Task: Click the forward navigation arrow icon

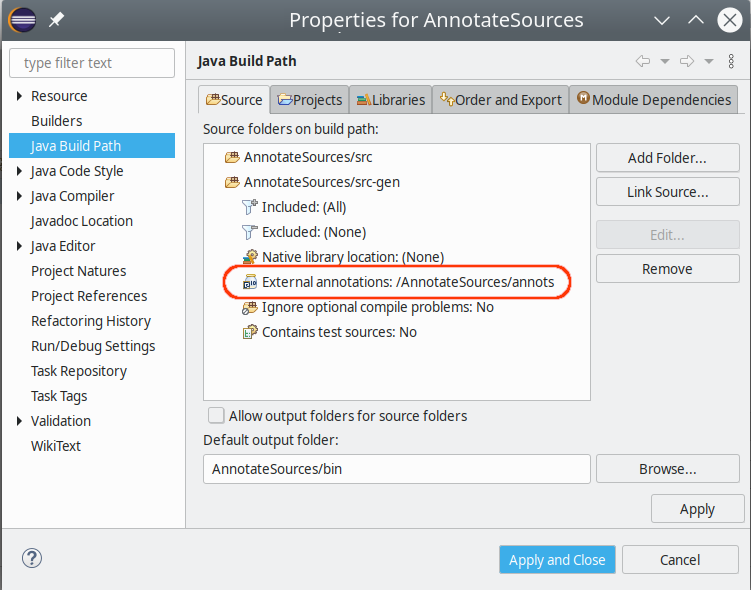Action: click(x=687, y=61)
